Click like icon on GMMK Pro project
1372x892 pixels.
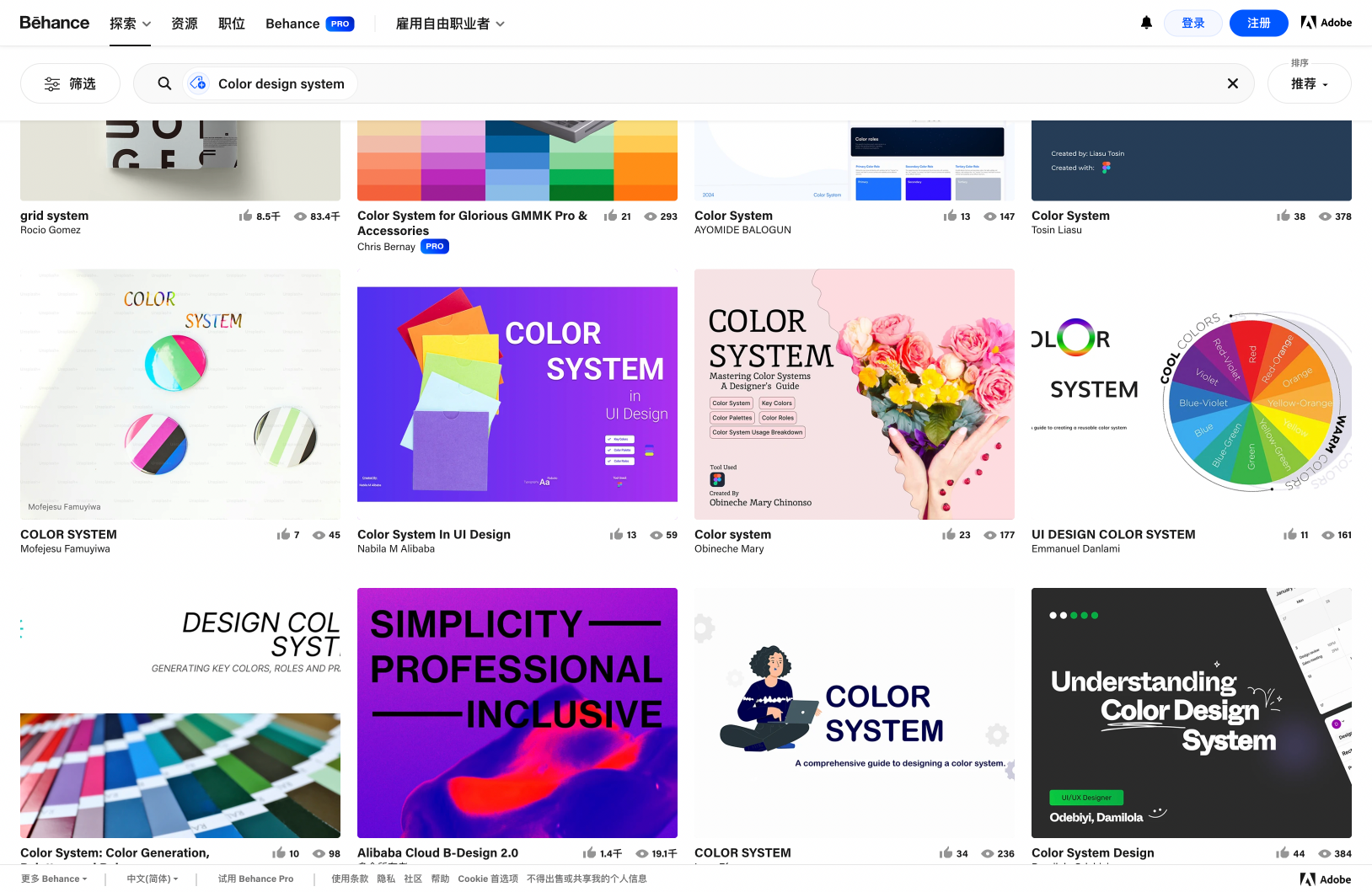pyautogui.click(x=610, y=216)
